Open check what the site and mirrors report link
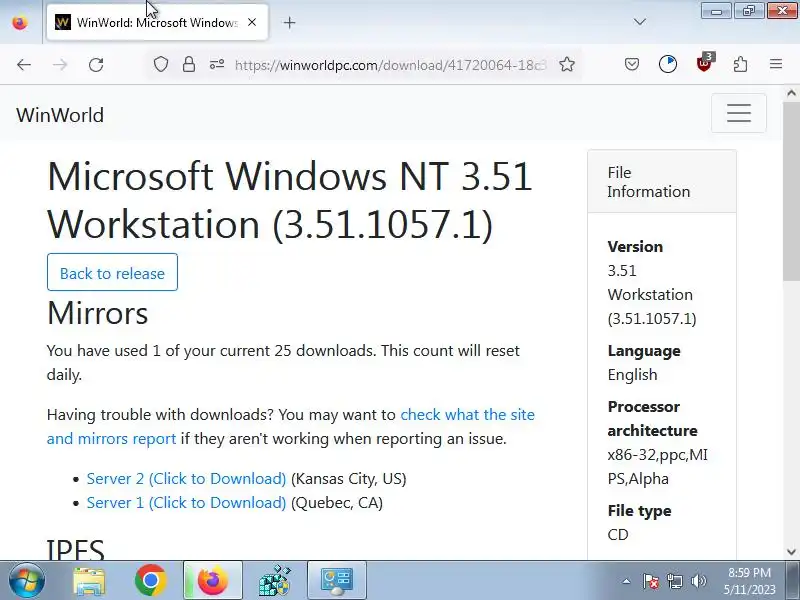800x600 pixels. click(x=291, y=427)
